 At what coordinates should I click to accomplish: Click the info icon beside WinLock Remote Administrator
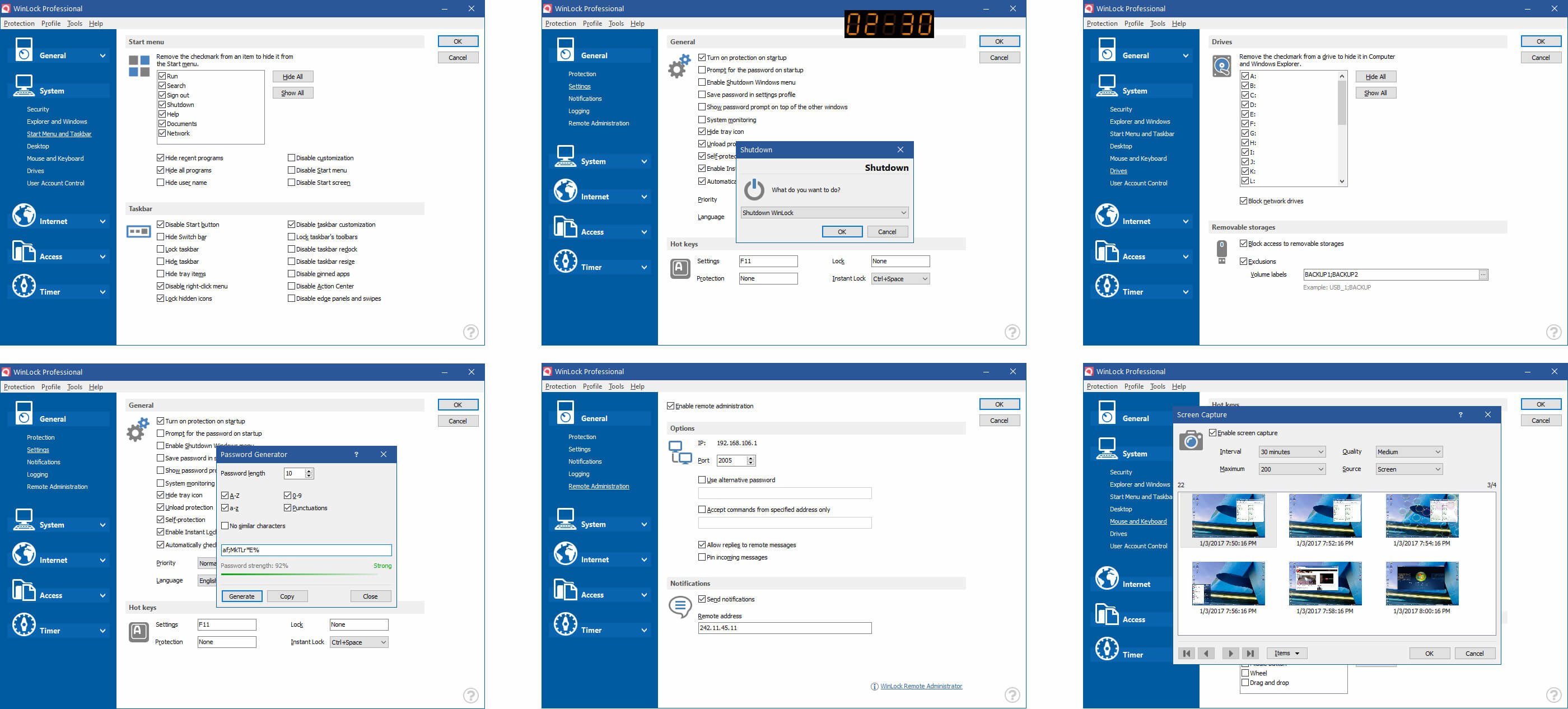tap(874, 687)
